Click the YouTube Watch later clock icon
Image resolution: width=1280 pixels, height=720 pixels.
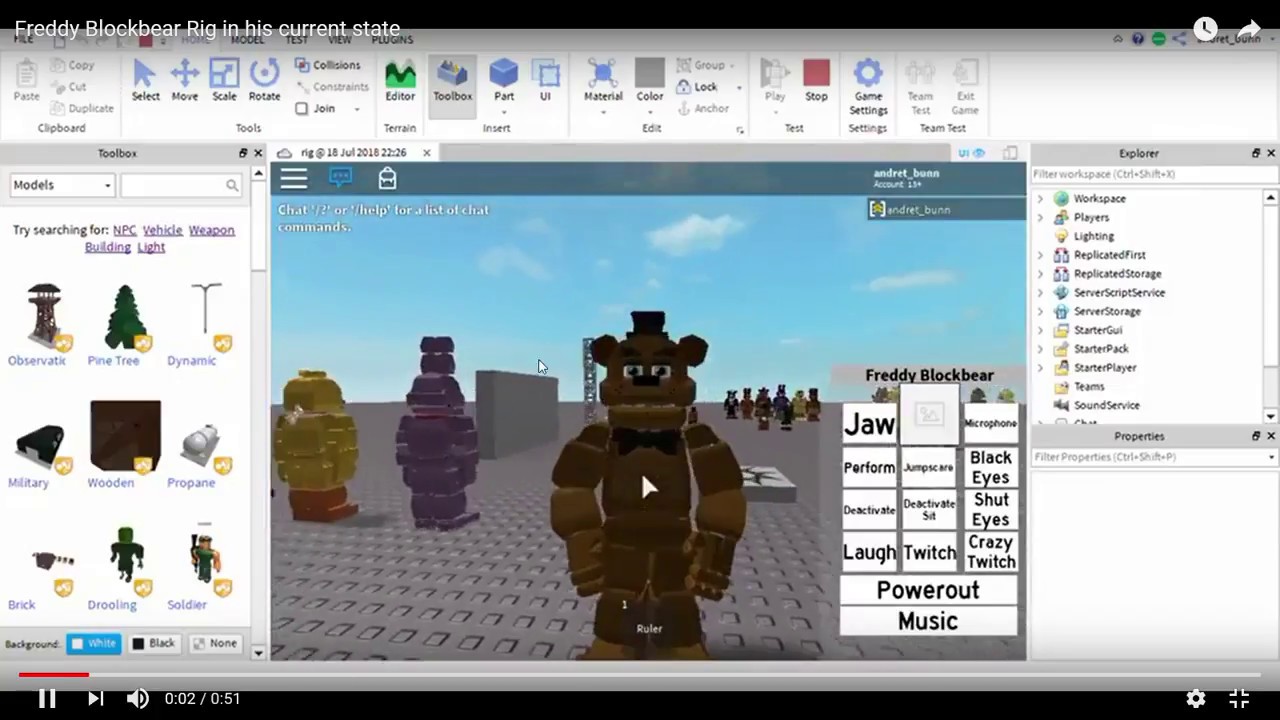pyautogui.click(x=1206, y=28)
